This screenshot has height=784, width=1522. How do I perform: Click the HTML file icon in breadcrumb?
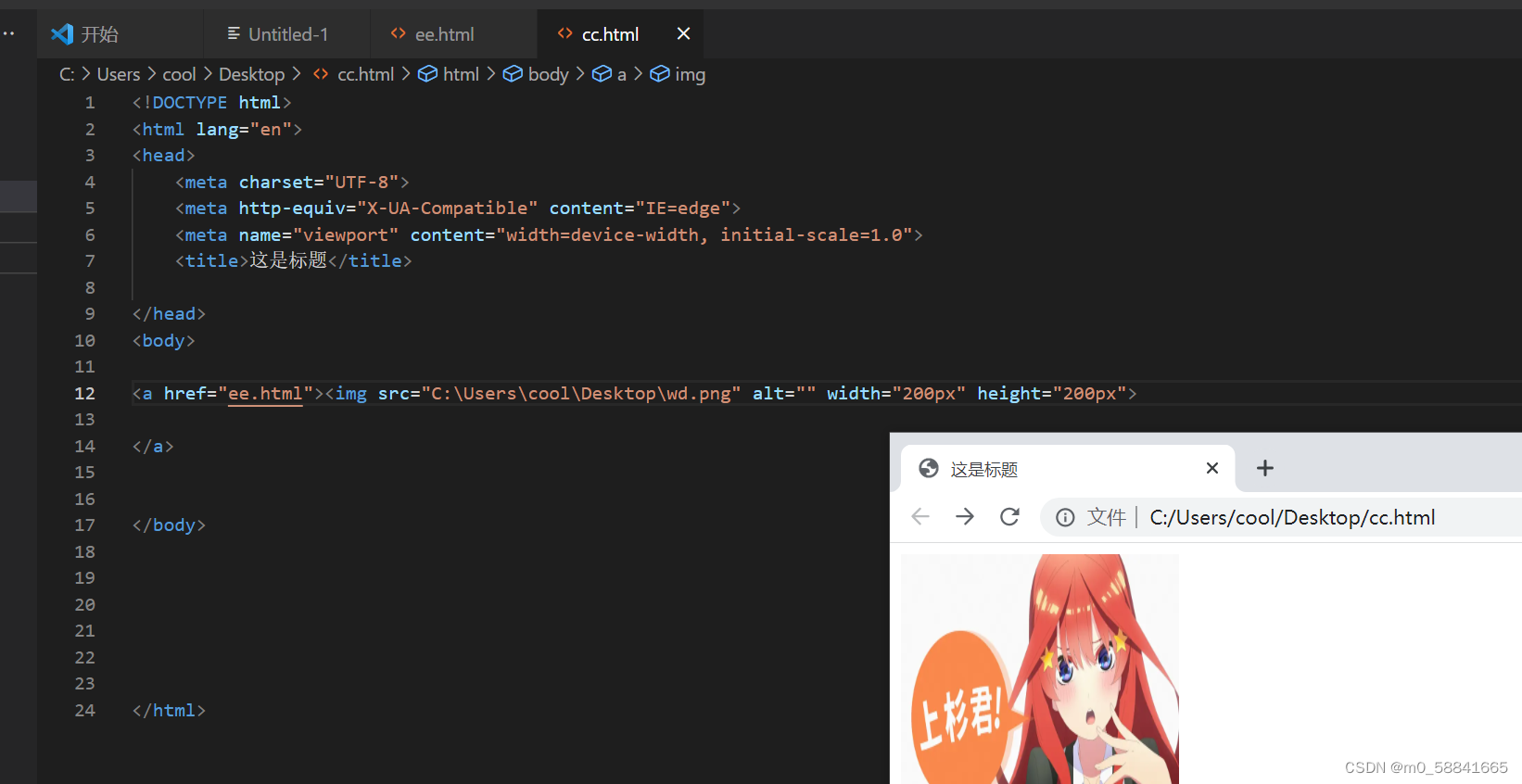[x=321, y=73]
